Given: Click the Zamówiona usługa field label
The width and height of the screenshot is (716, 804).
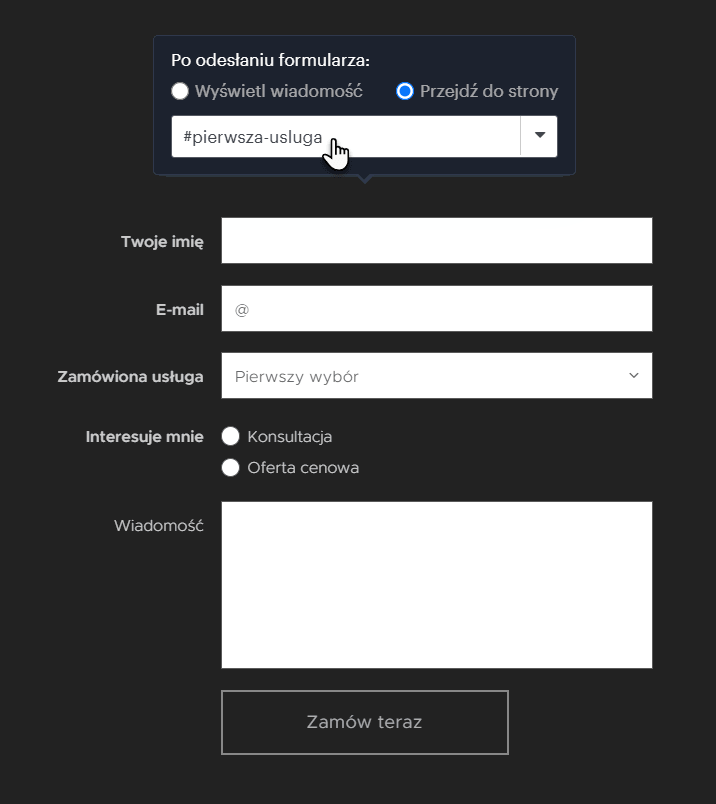Looking at the screenshot, I should tap(130, 377).
